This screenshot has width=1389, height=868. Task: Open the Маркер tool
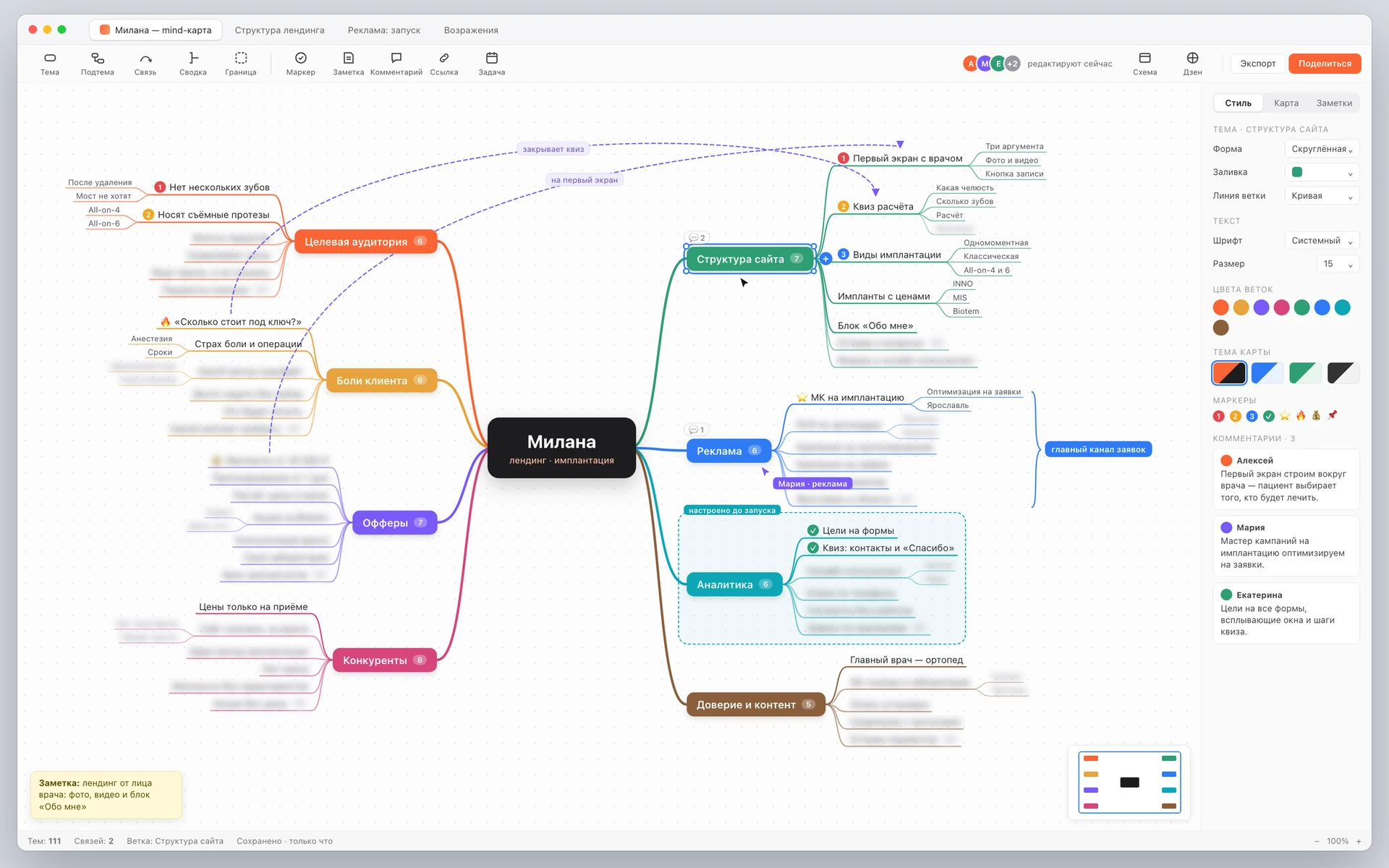coord(301,64)
